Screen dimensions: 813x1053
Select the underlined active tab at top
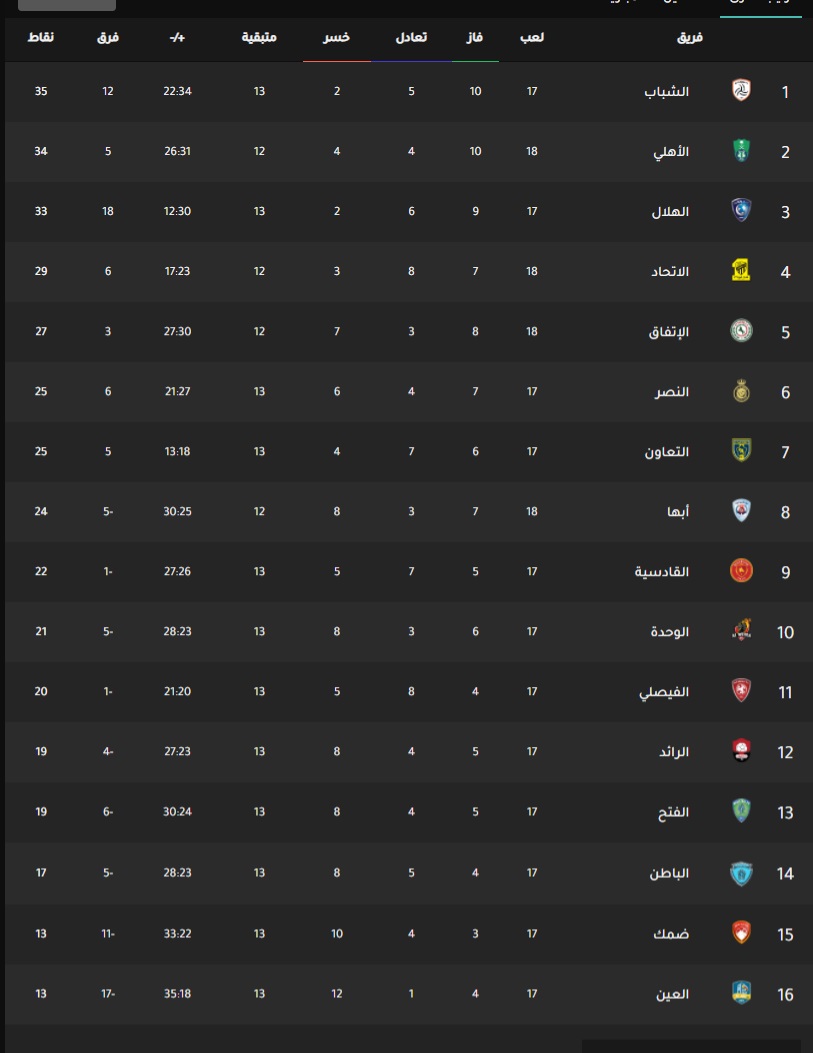coord(761,6)
